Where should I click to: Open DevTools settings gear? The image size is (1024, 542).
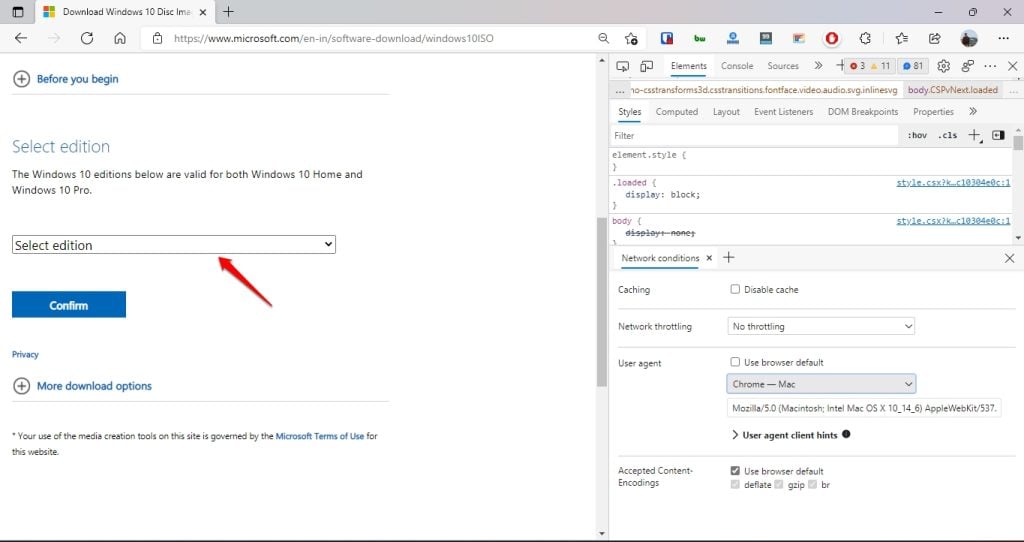pyautogui.click(x=943, y=66)
